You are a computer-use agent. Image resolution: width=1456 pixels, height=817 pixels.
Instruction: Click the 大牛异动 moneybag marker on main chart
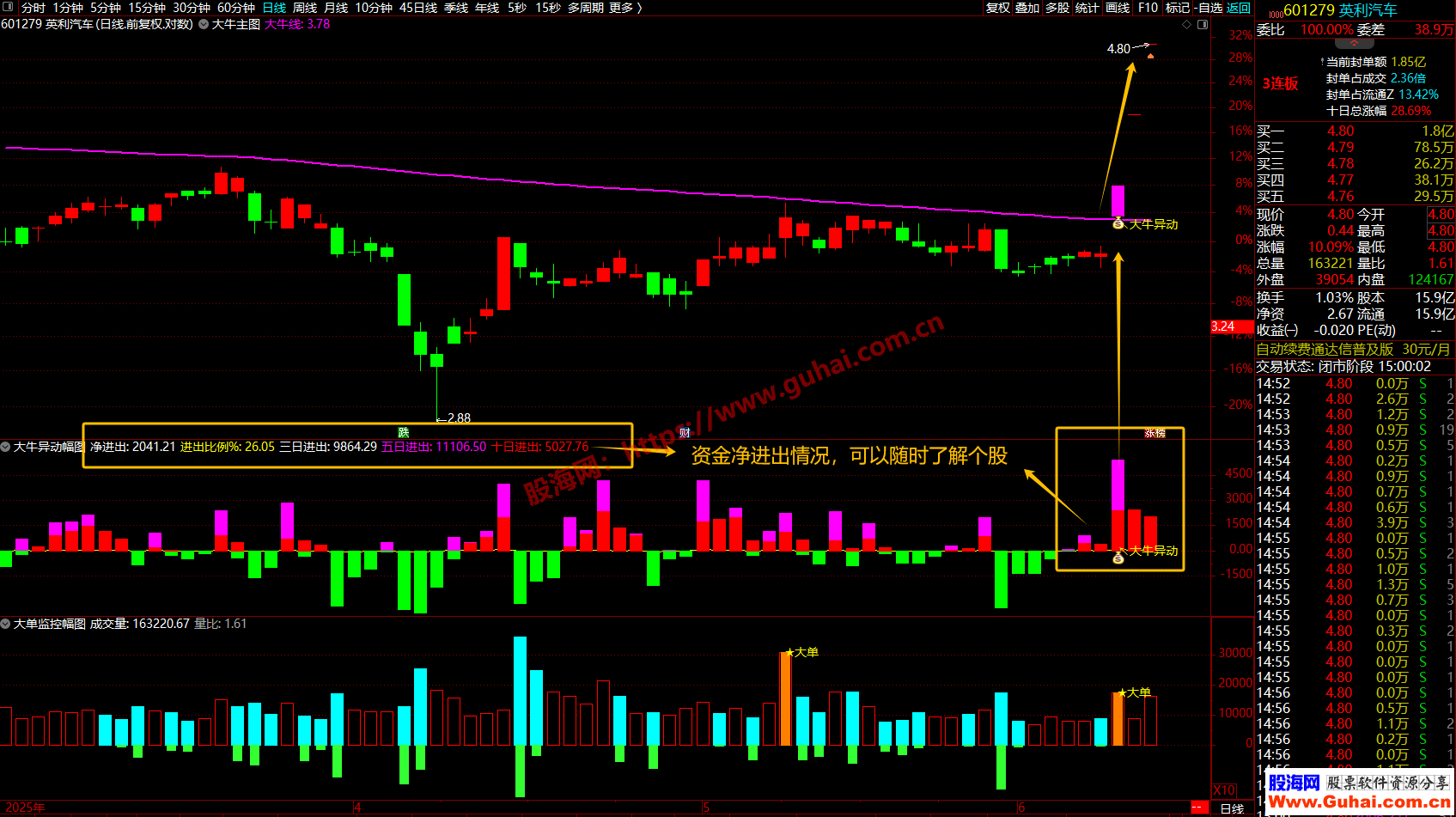click(1118, 223)
